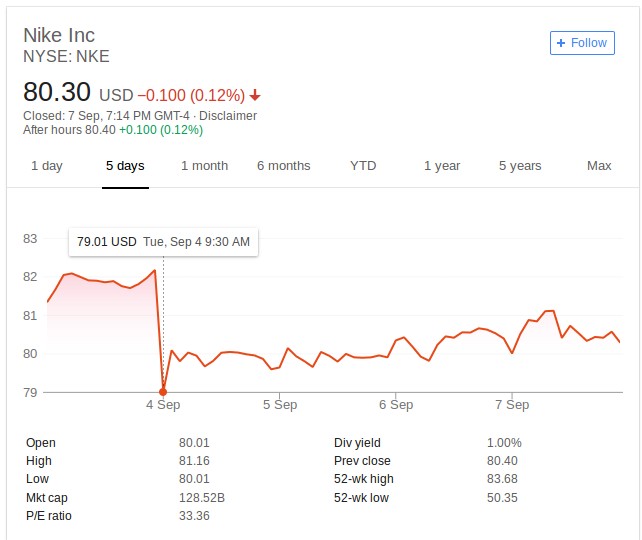Click the orange data point marker on chart
Image resolution: width=642 pixels, height=540 pixels.
163,392
